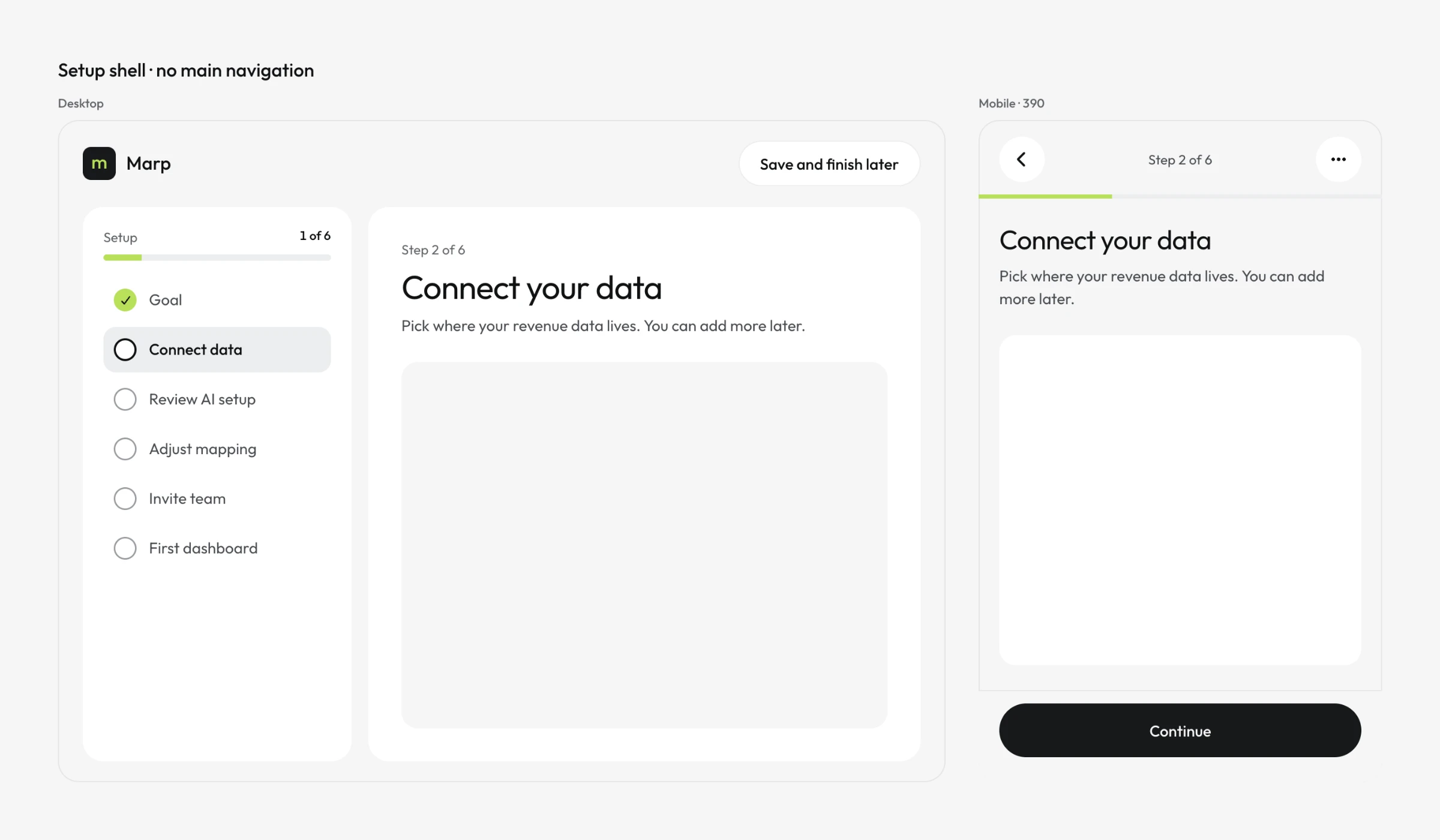Image resolution: width=1440 pixels, height=840 pixels.
Task: Click the mobile 'Pick where your revenue' description
Action: click(1162, 287)
